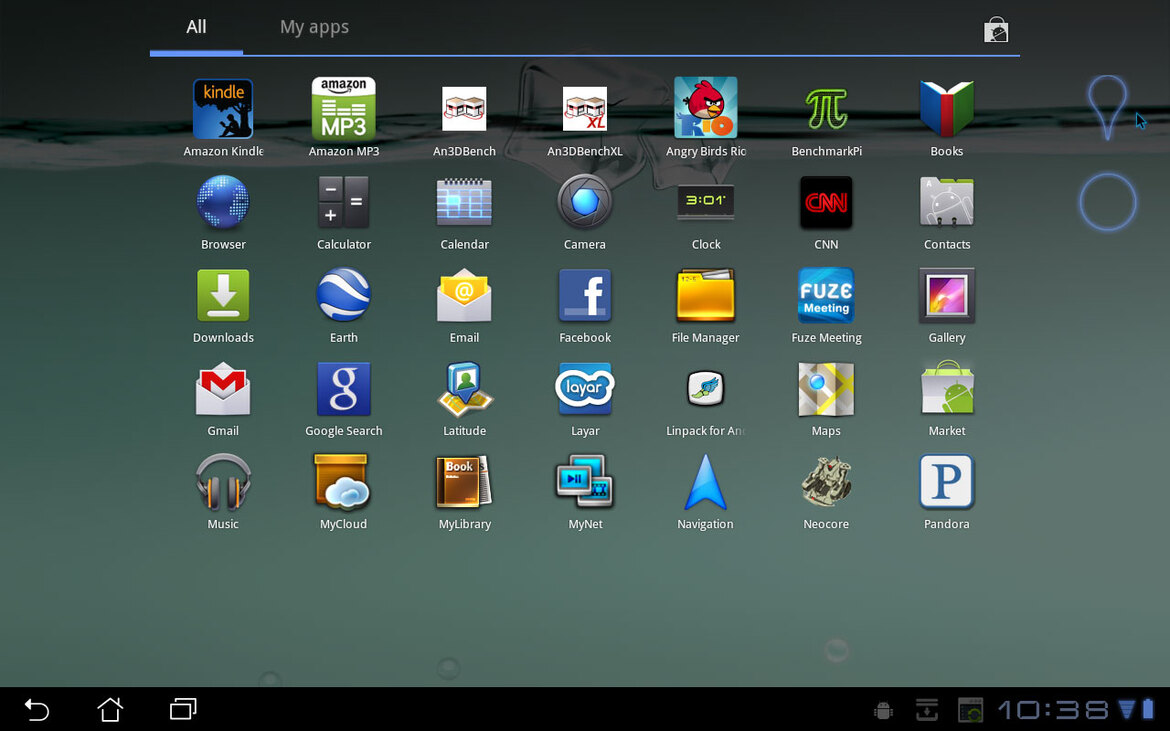Tap the battery indicator in status bar

1148,709
